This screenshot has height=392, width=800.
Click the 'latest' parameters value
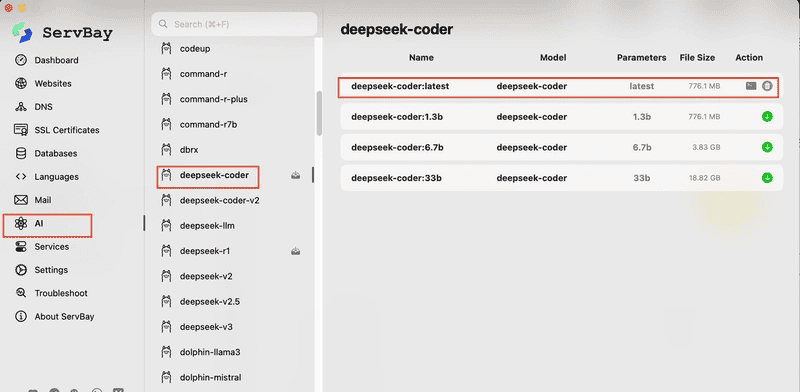click(x=641, y=86)
